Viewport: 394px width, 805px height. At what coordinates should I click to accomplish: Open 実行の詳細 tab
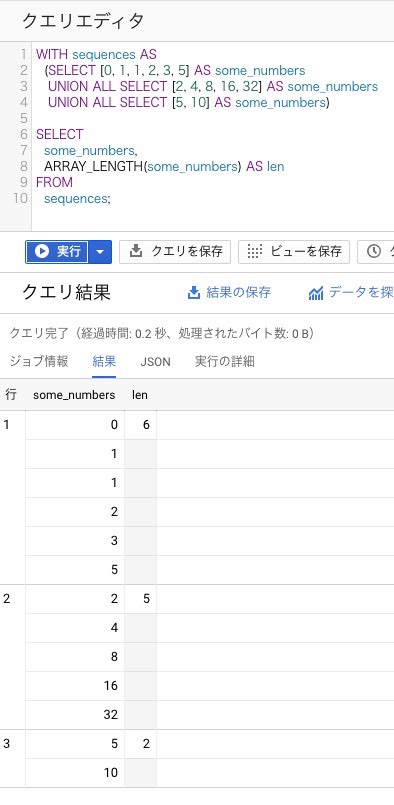pos(224,361)
